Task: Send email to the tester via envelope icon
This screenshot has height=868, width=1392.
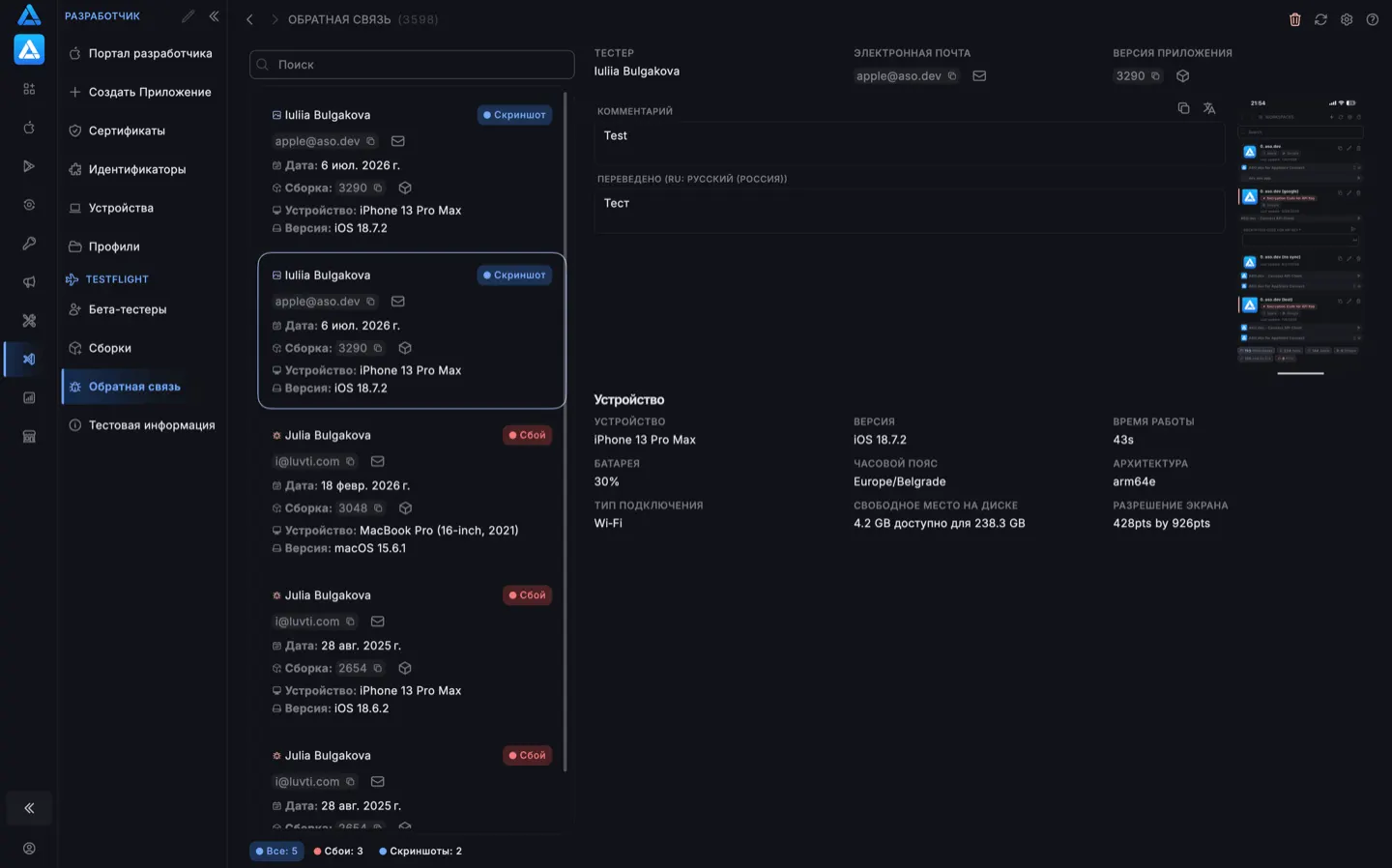Action: [979, 75]
